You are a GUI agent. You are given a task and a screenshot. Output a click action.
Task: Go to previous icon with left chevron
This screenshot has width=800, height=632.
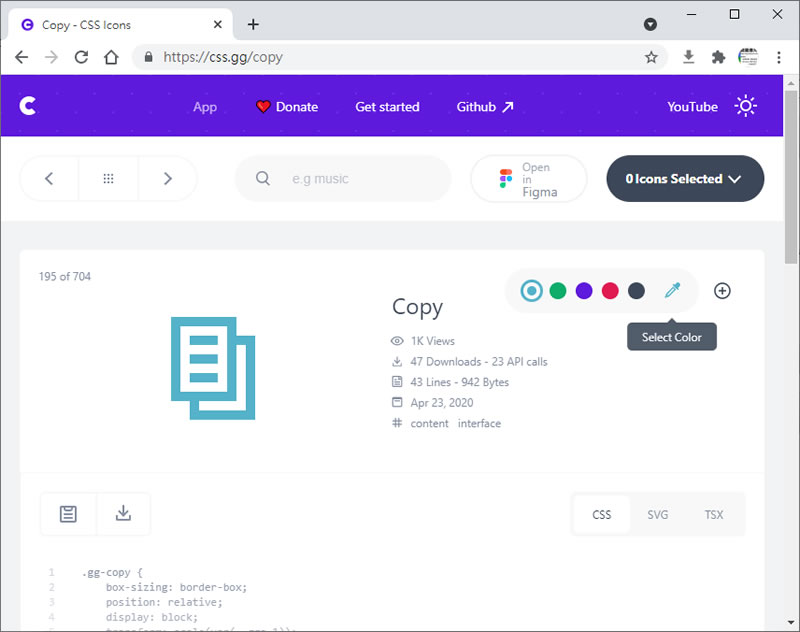49,179
